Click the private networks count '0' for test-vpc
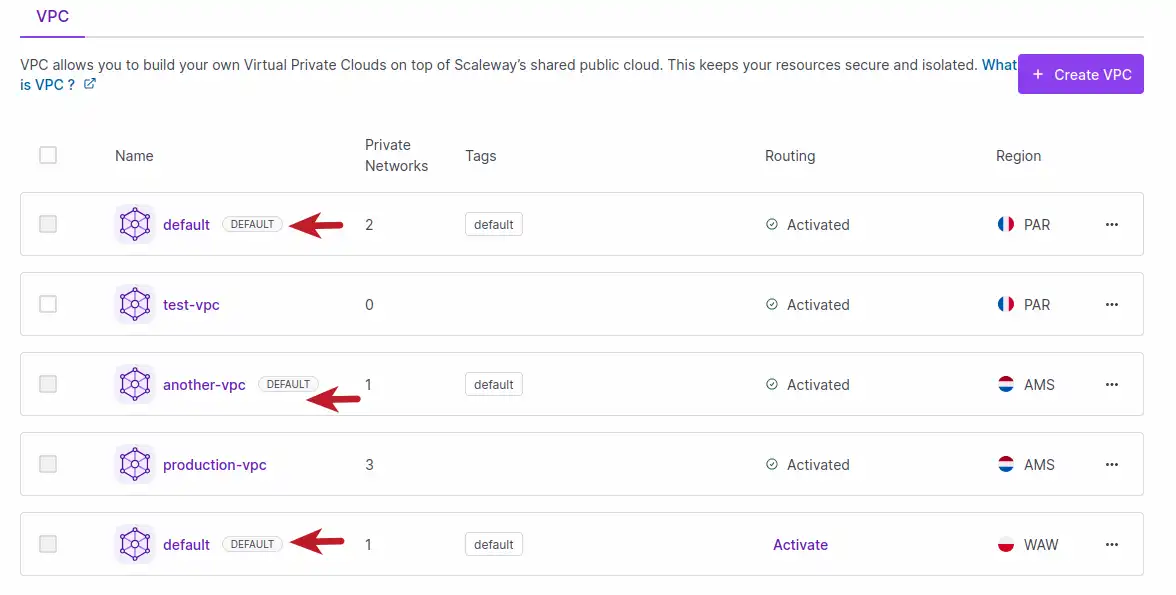Viewport: 1176px width, 595px height. click(369, 305)
